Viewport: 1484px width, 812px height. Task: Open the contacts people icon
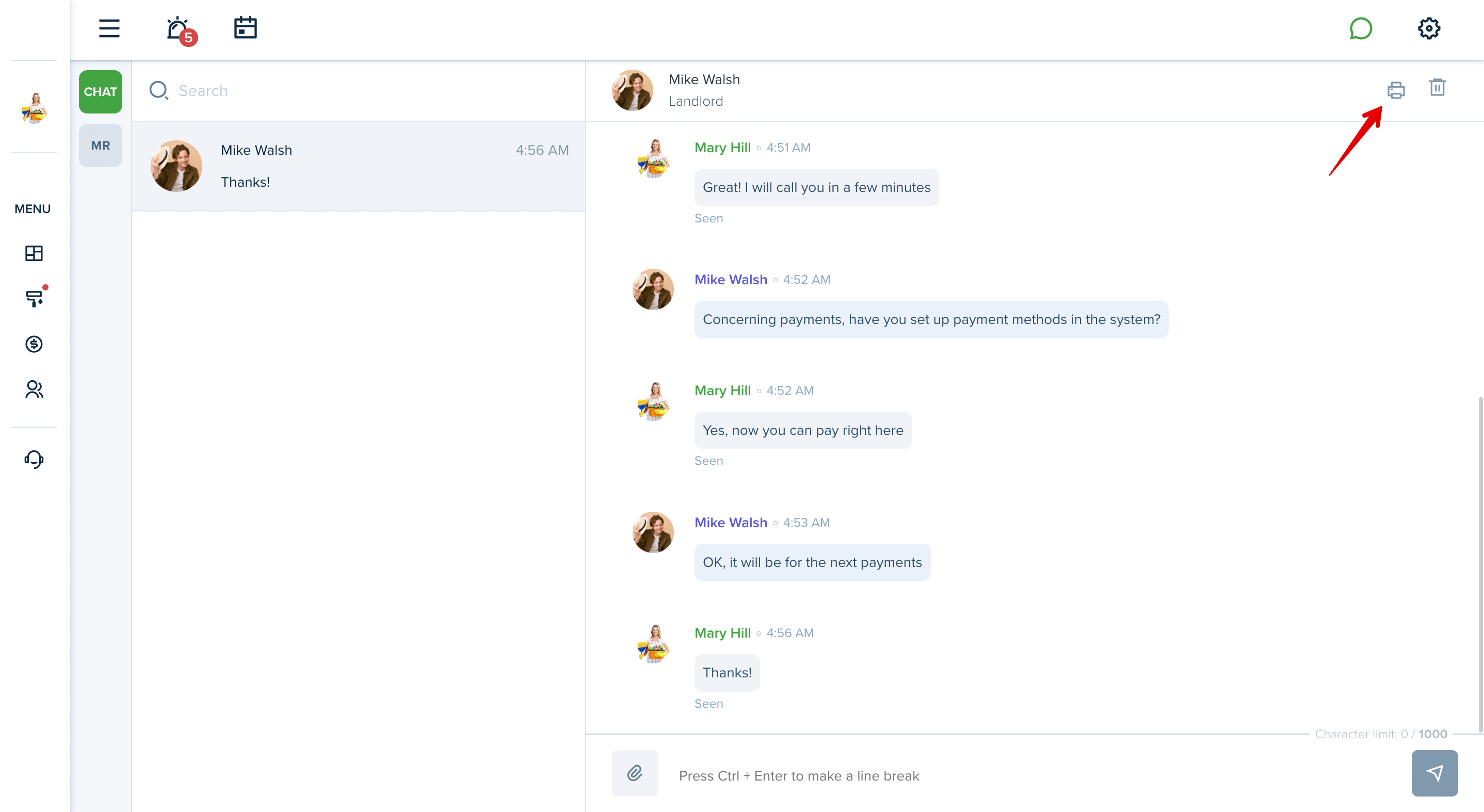34,390
